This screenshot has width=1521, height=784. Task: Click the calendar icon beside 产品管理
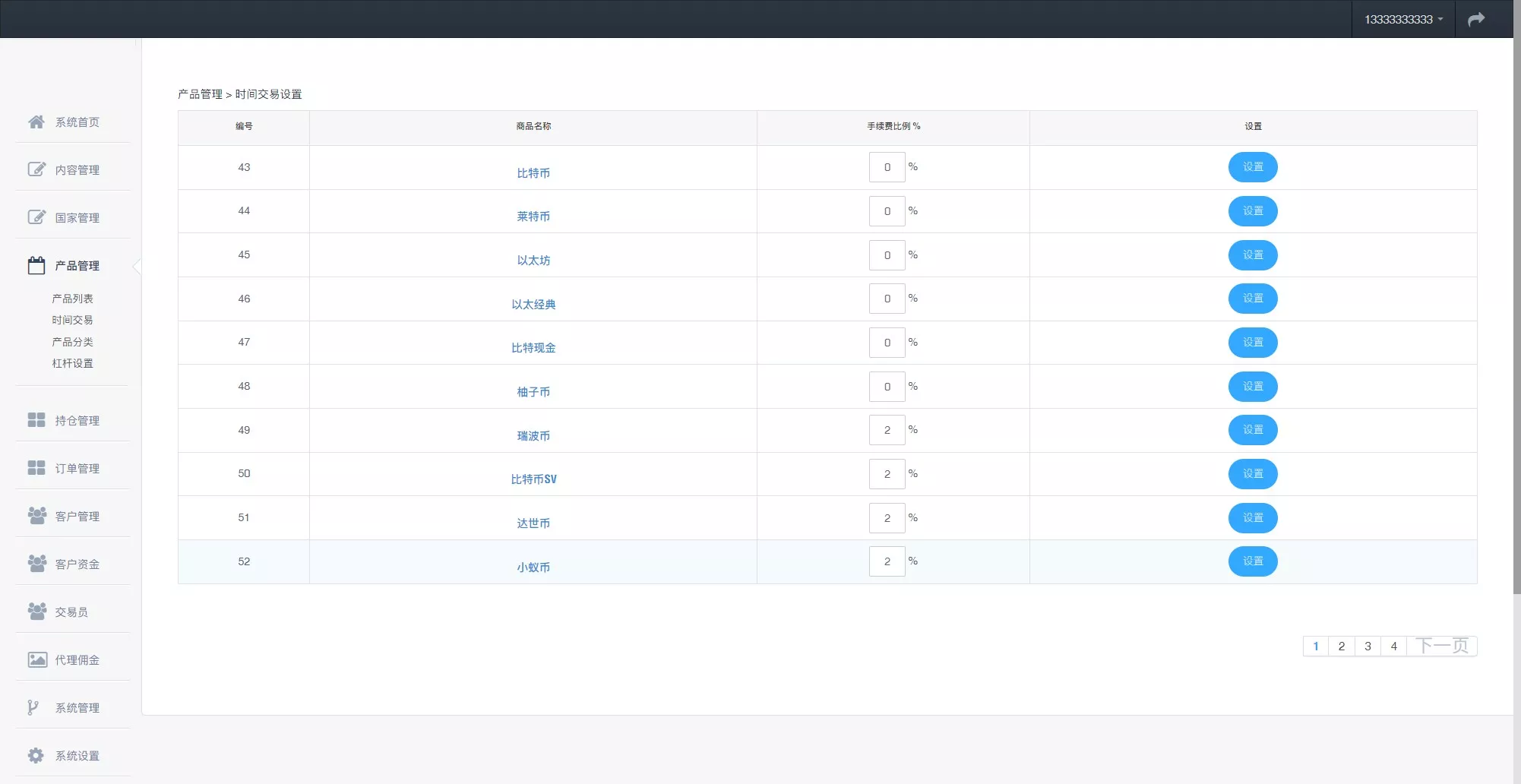(x=36, y=265)
